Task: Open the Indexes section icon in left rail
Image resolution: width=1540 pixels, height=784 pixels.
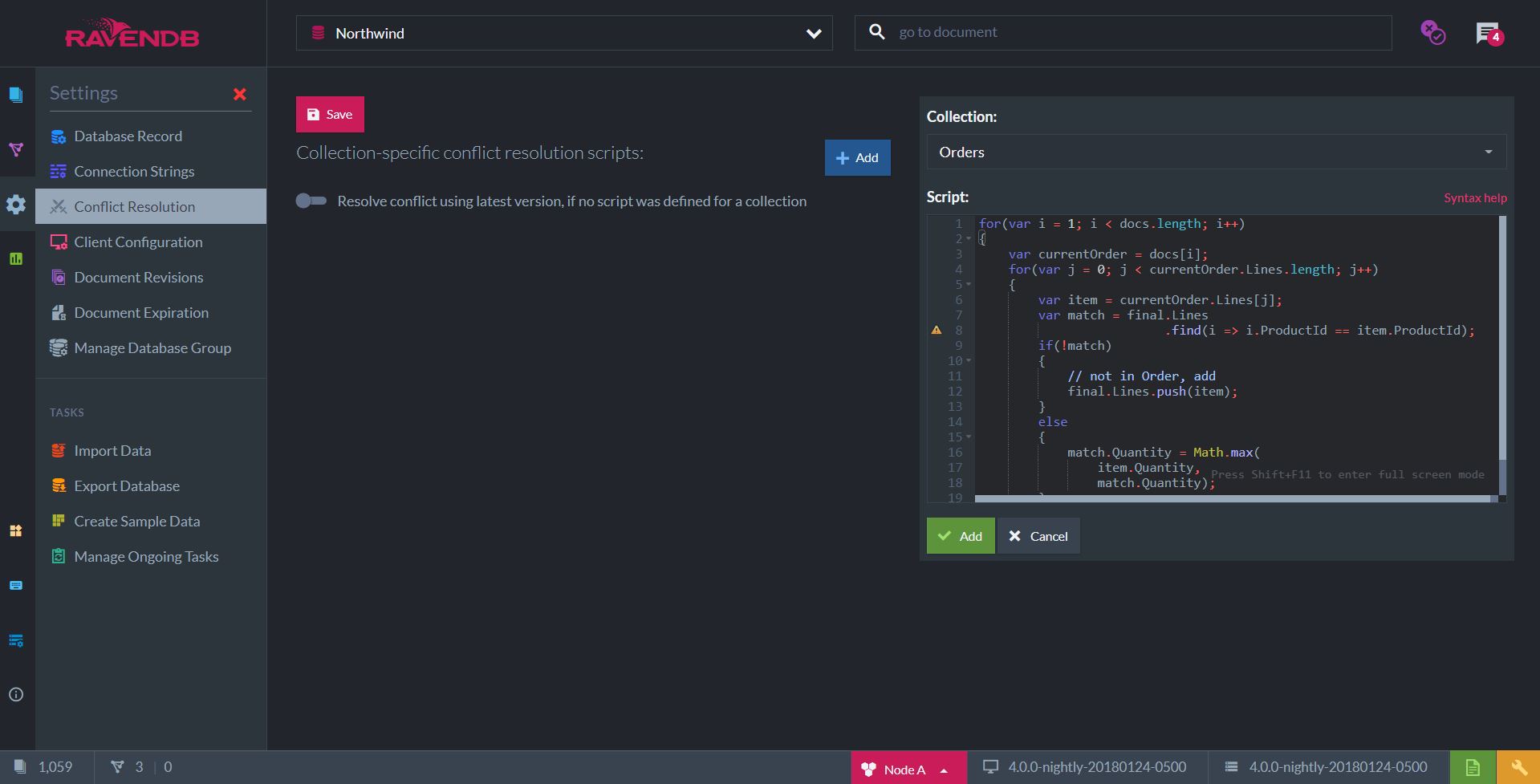Action: point(16,149)
